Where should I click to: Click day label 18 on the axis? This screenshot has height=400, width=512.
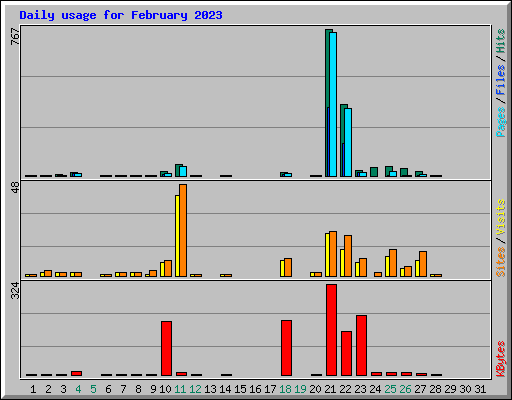tap(285, 389)
